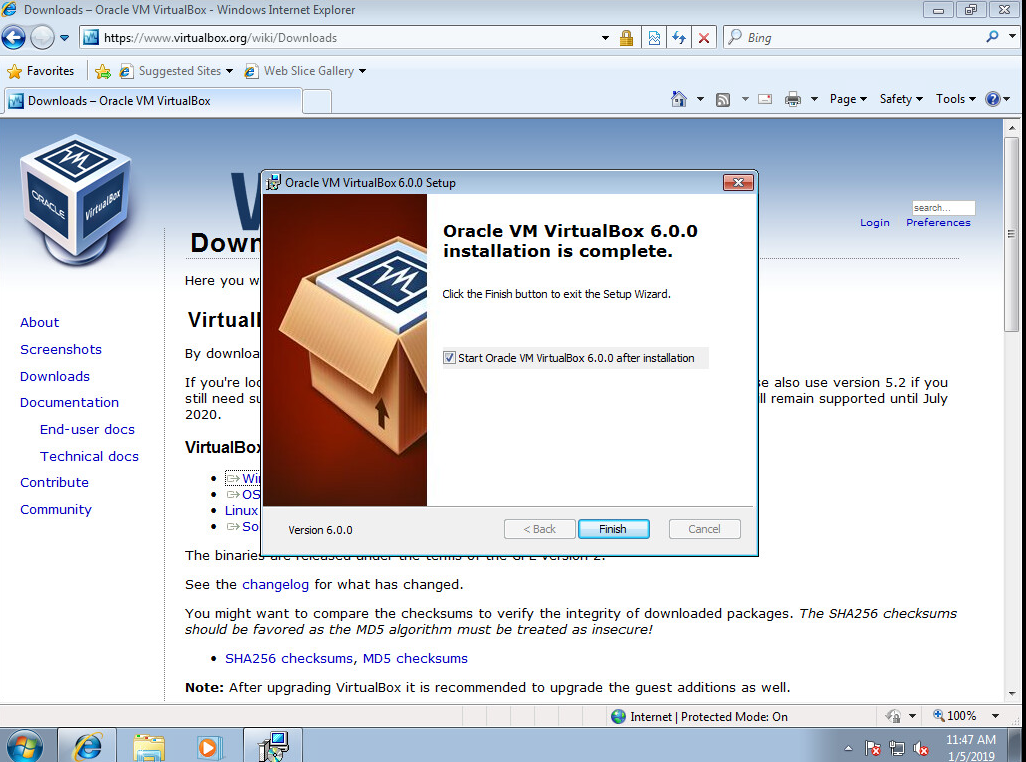Click the page vertical scrollbar thumb
The width and height of the screenshot is (1026, 762).
pyautogui.click(x=1012, y=234)
